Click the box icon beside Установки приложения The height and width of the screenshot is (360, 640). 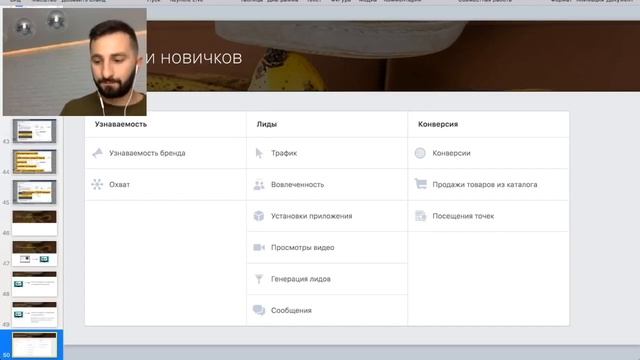[x=259, y=216]
